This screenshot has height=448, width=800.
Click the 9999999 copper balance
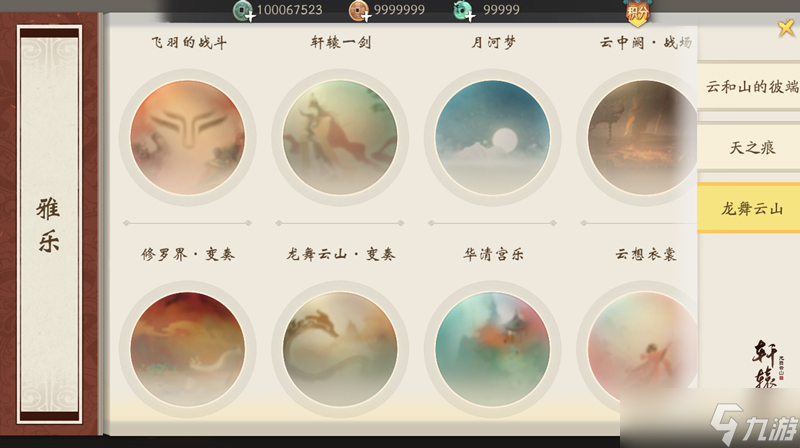point(399,10)
